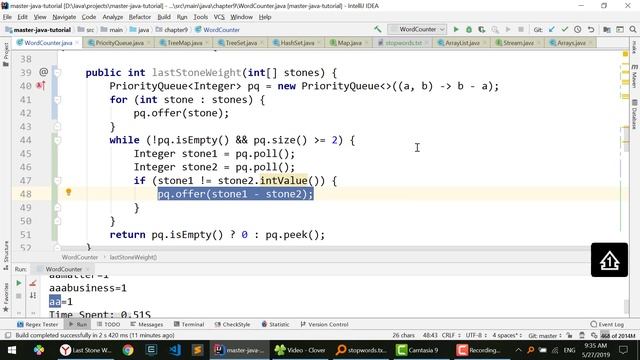Open the Messages tool window

[x=147, y=324]
